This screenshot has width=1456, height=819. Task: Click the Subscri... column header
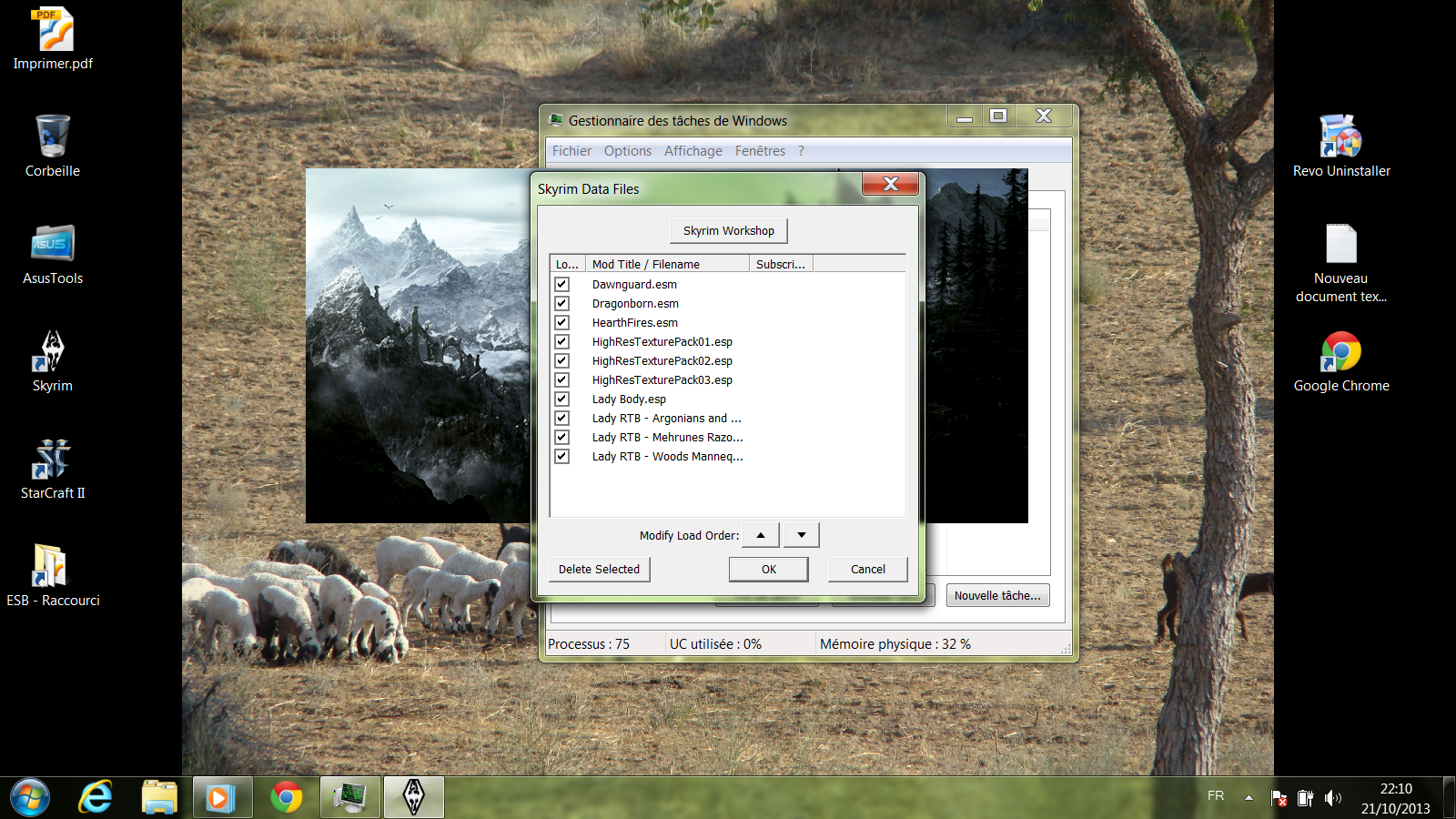click(x=781, y=264)
